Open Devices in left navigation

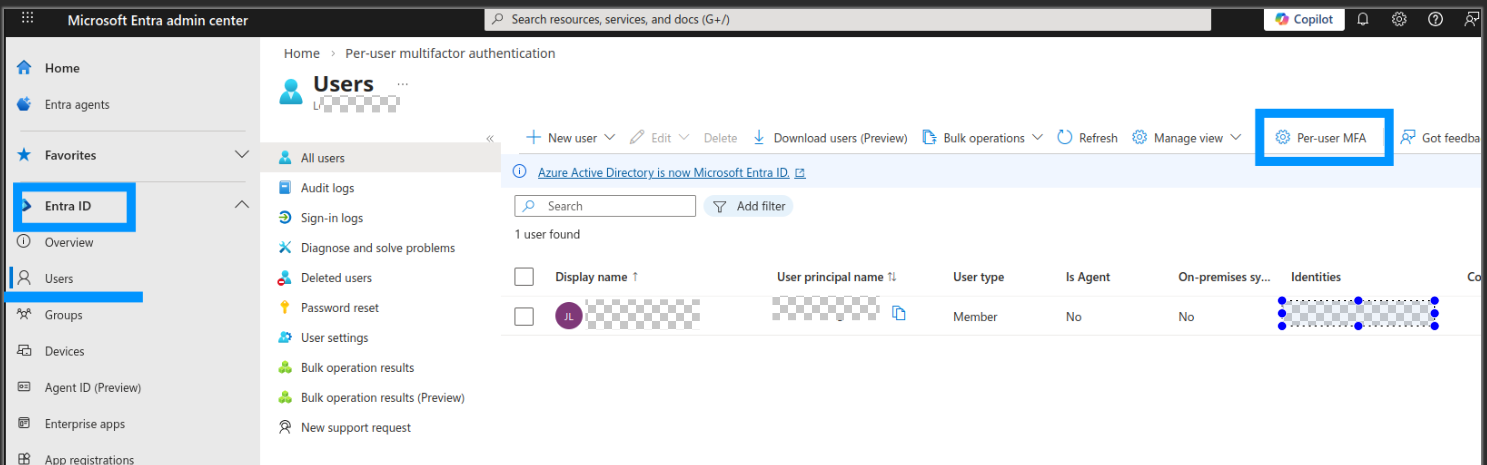click(65, 351)
